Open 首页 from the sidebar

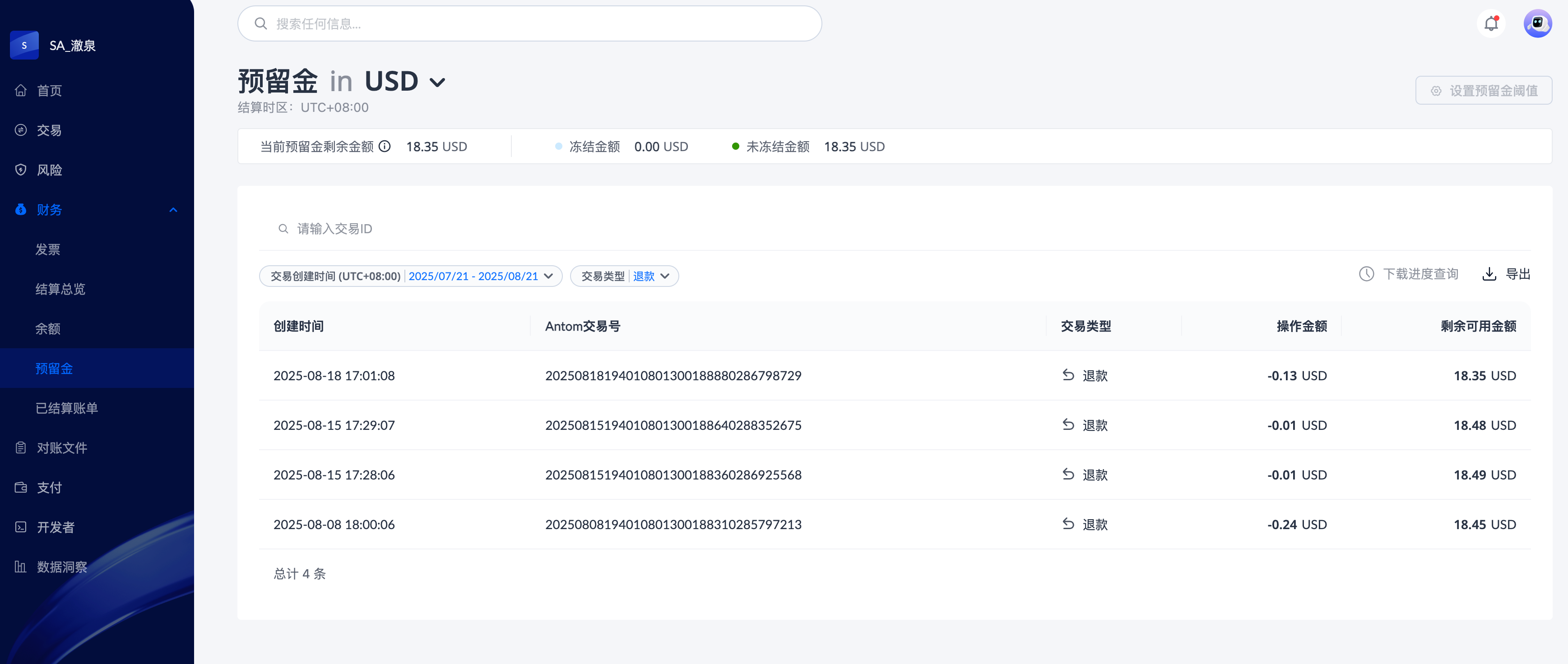(x=49, y=91)
